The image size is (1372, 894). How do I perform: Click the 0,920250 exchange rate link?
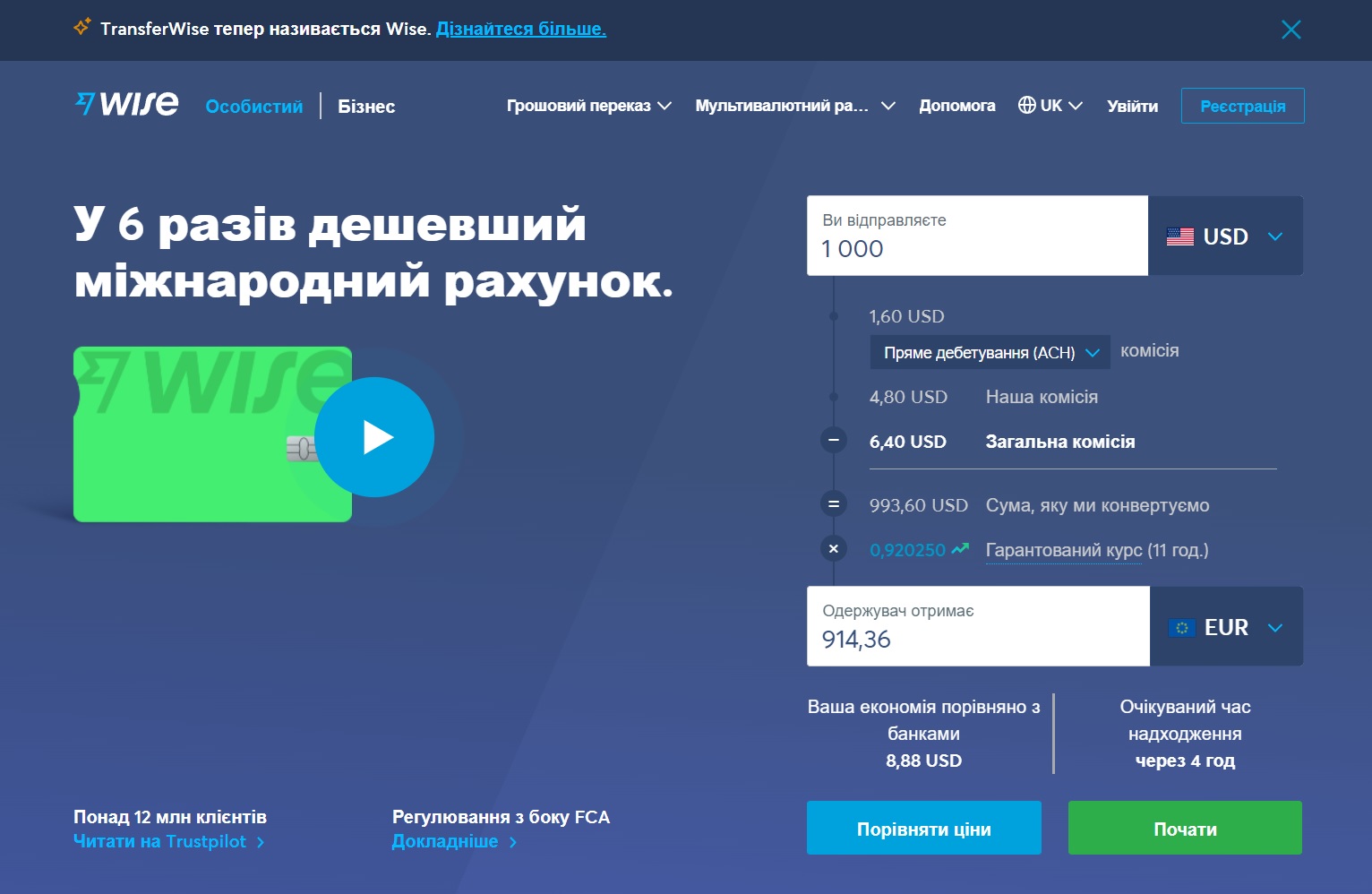pos(907,550)
